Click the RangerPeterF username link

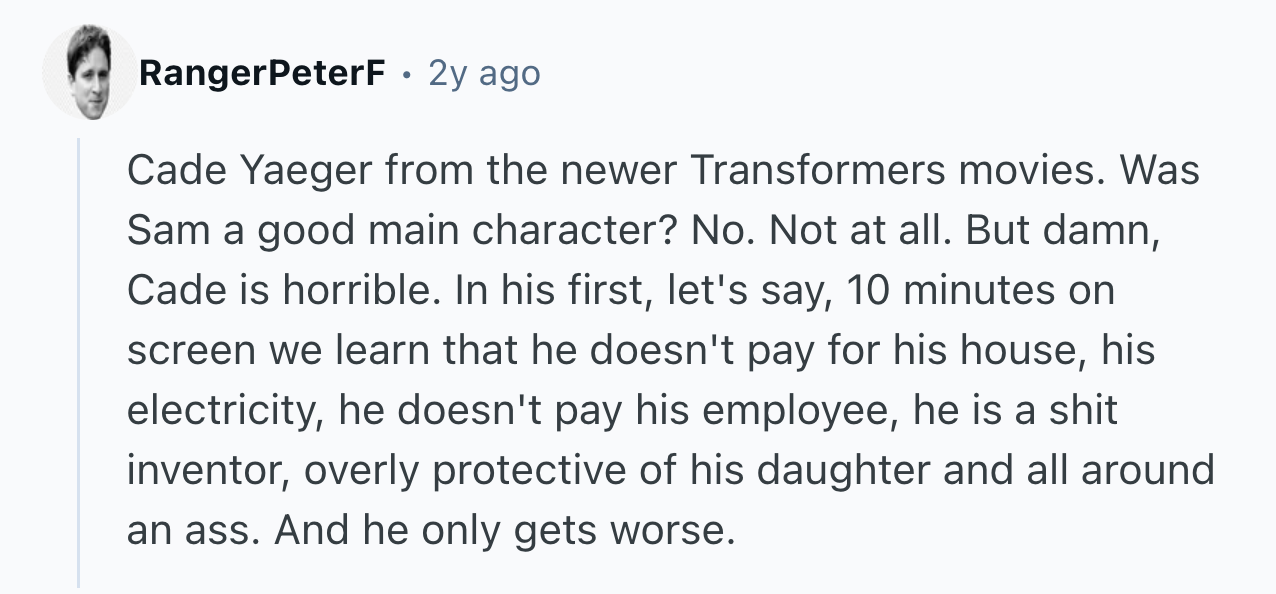(x=262, y=73)
